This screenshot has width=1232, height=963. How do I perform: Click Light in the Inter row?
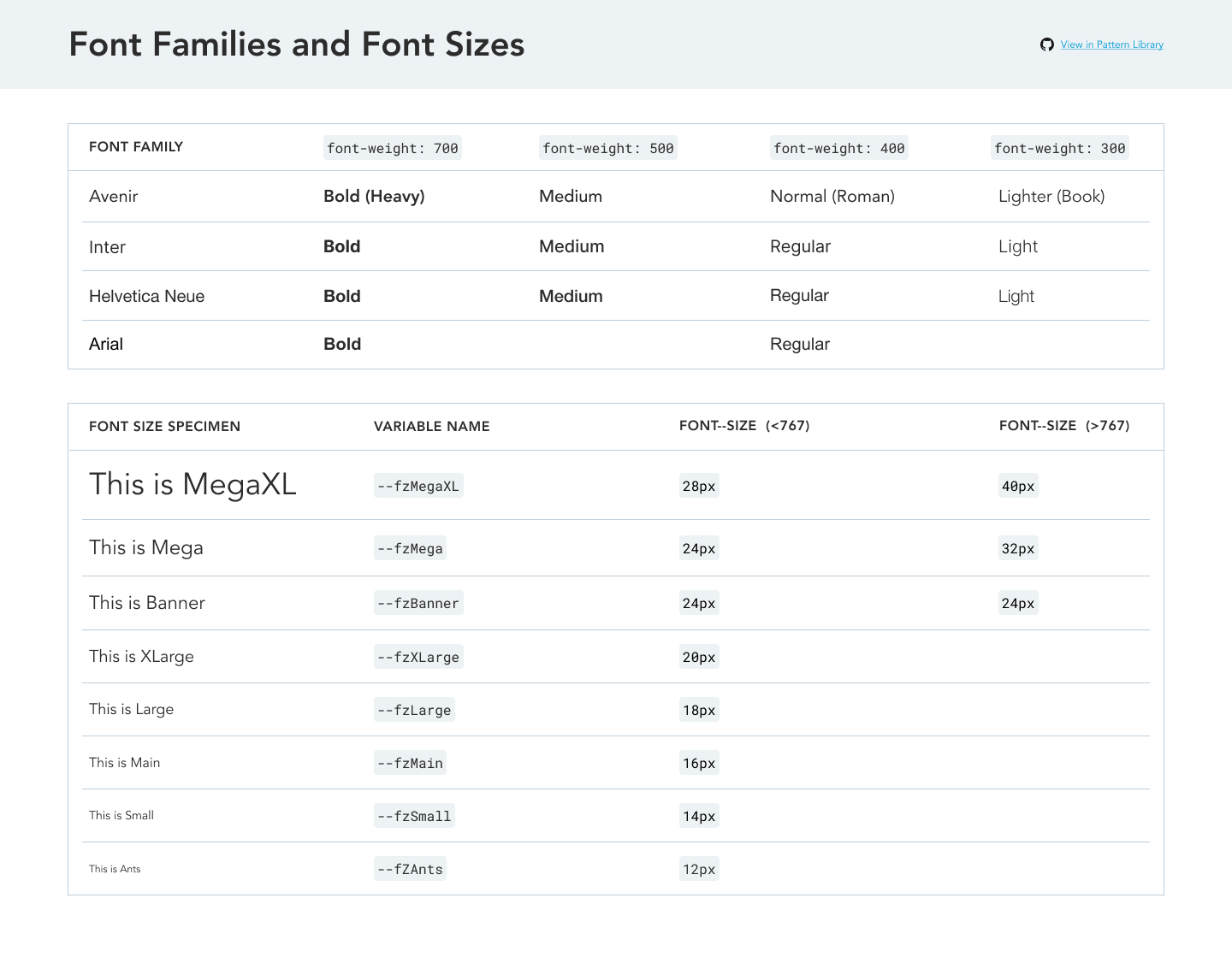click(x=1017, y=247)
